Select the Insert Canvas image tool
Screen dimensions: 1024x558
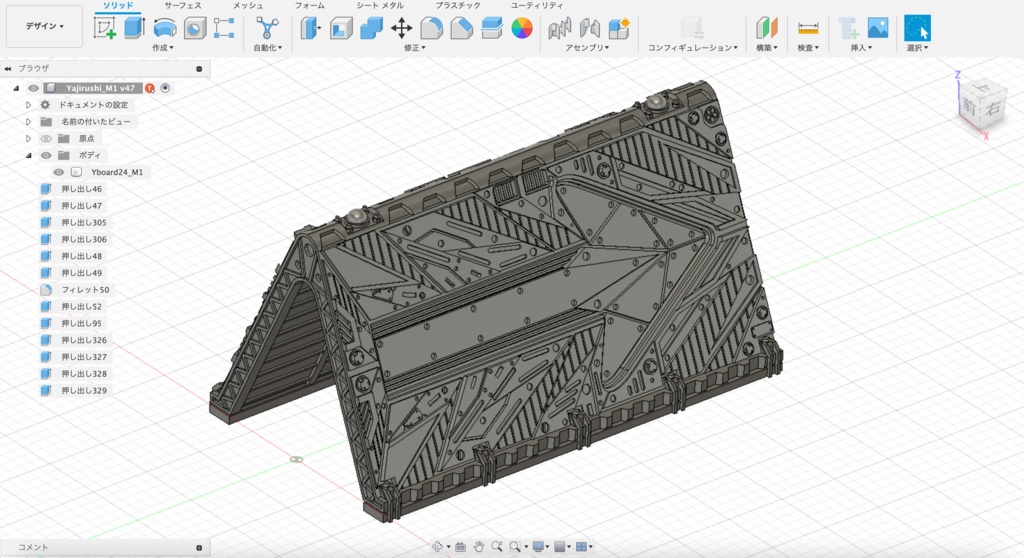(x=878, y=28)
